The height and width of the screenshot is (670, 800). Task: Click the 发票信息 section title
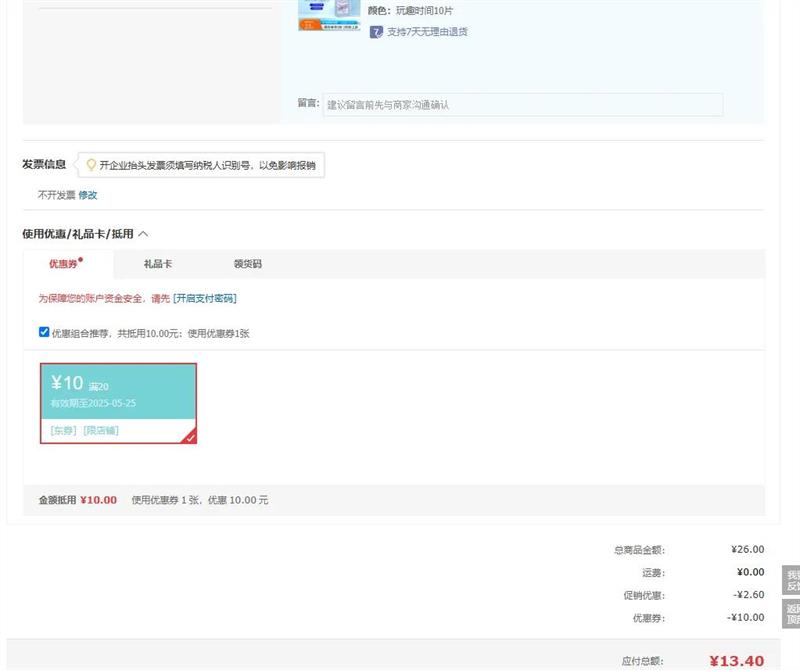[x=44, y=165]
